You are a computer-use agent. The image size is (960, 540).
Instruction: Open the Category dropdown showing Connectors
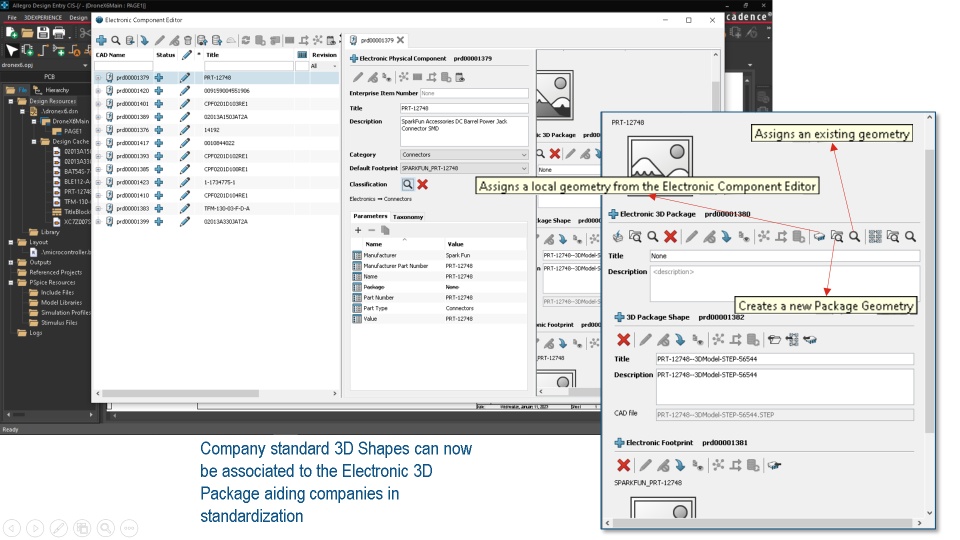click(463, 155)
